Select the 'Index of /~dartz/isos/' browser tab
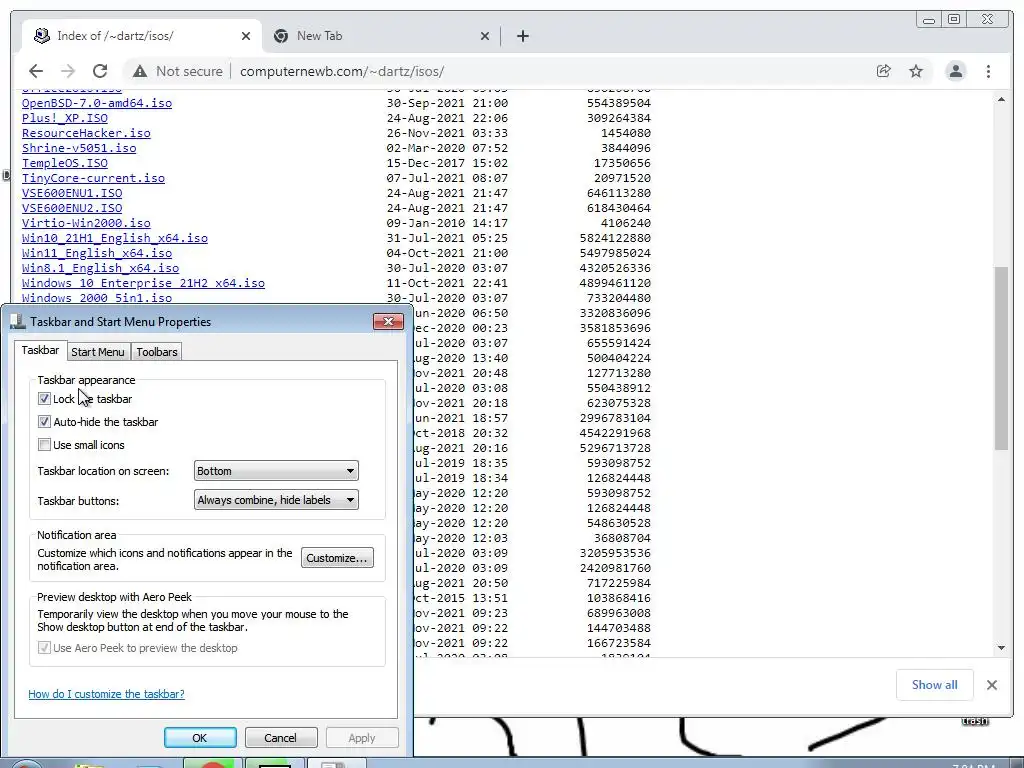 click(x=142, y=36)
